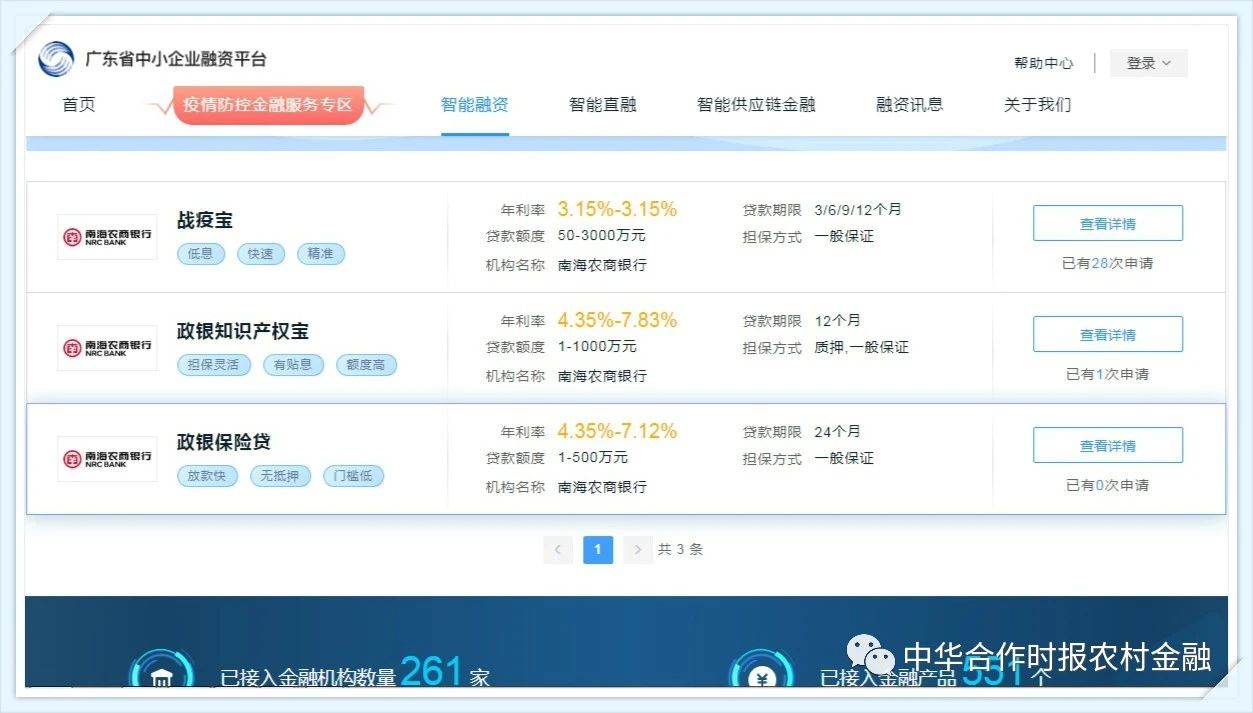Click the 快速 tag

pos(261,254)
